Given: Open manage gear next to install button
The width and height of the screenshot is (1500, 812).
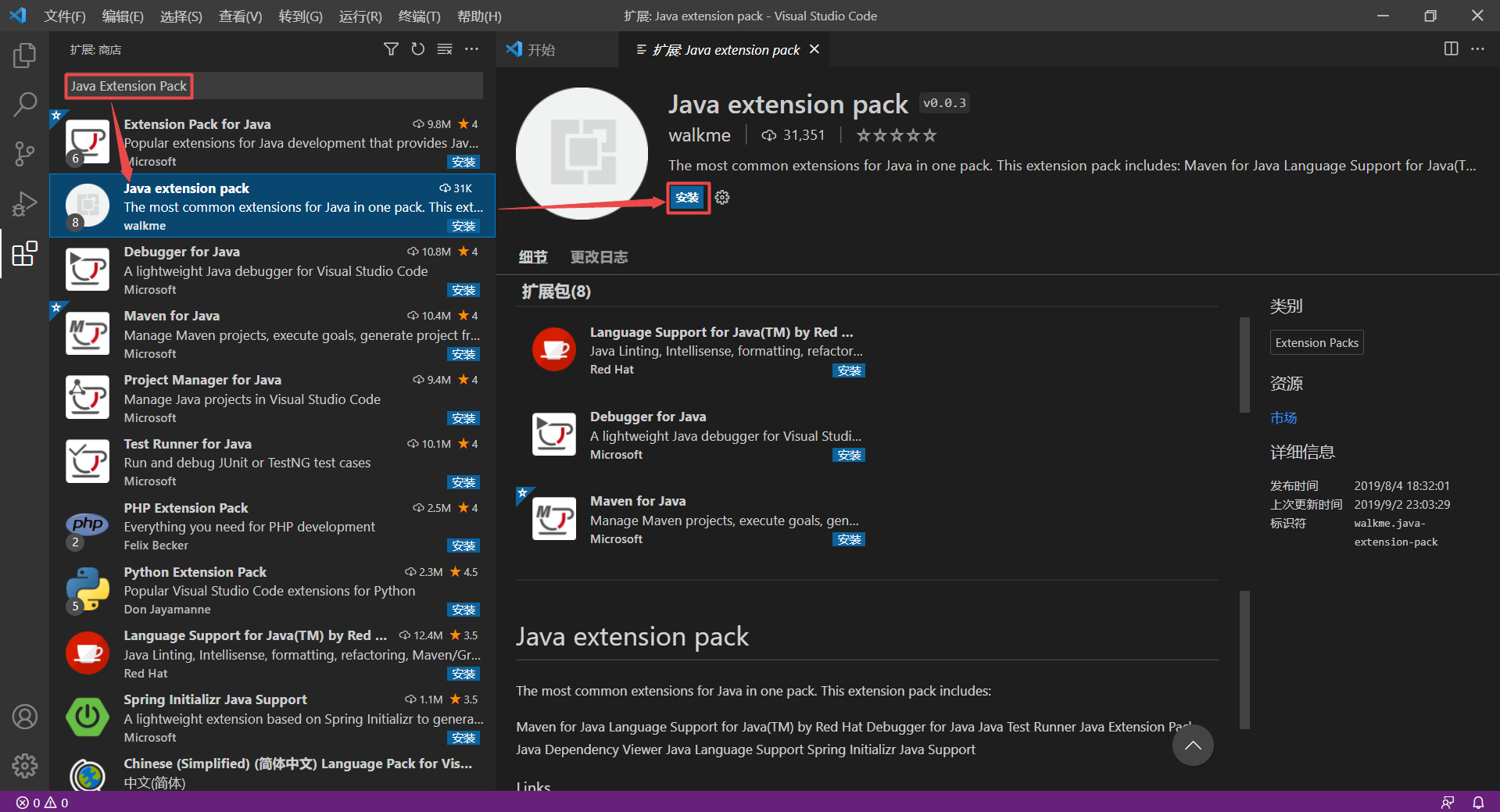Looking at the screenshot, I should pos(722,198).
